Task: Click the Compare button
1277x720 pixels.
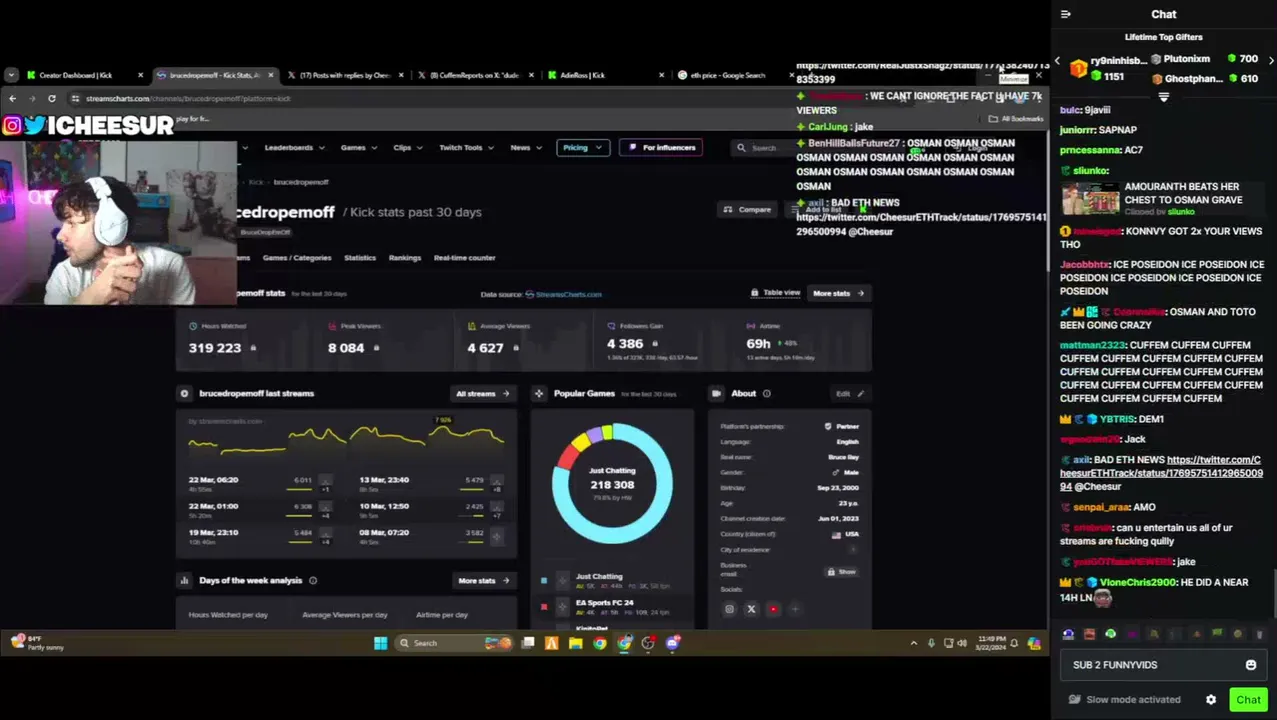Action: click(x=748, y=210)
